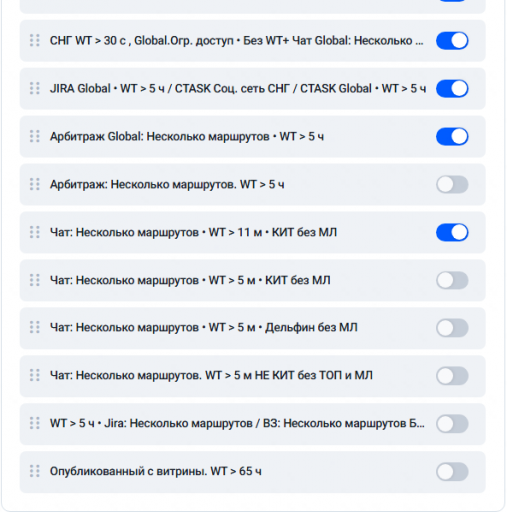Click drag handle of WT > 5 м КИТ row
This screenshot has height=512, width=507.
pos(35,280)
